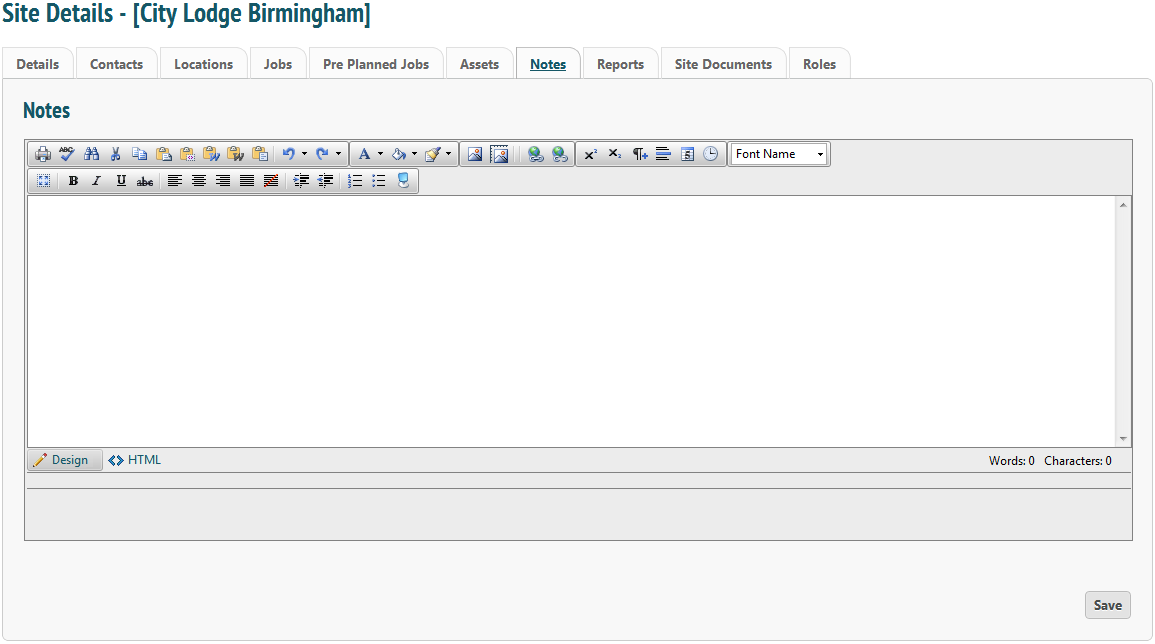Click the Insert Hyperlink globe icon
Image resolution: width=1155 pixels, height=644 pixels.
536,154
